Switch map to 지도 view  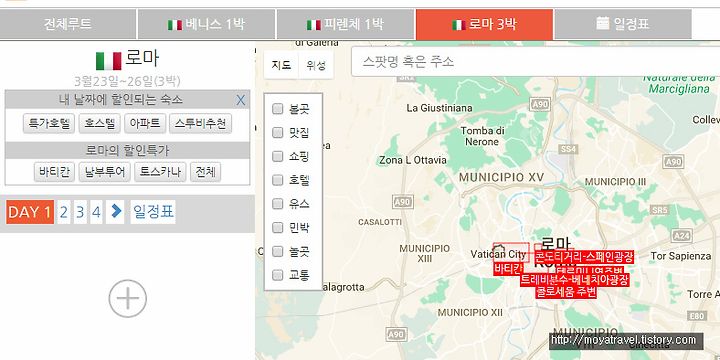click(x=281, y=65)
